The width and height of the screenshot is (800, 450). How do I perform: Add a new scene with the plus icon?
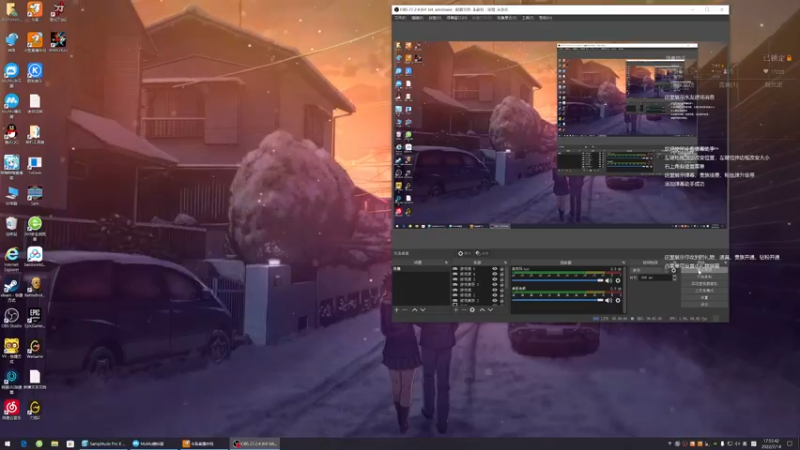(x=396, y=310)
